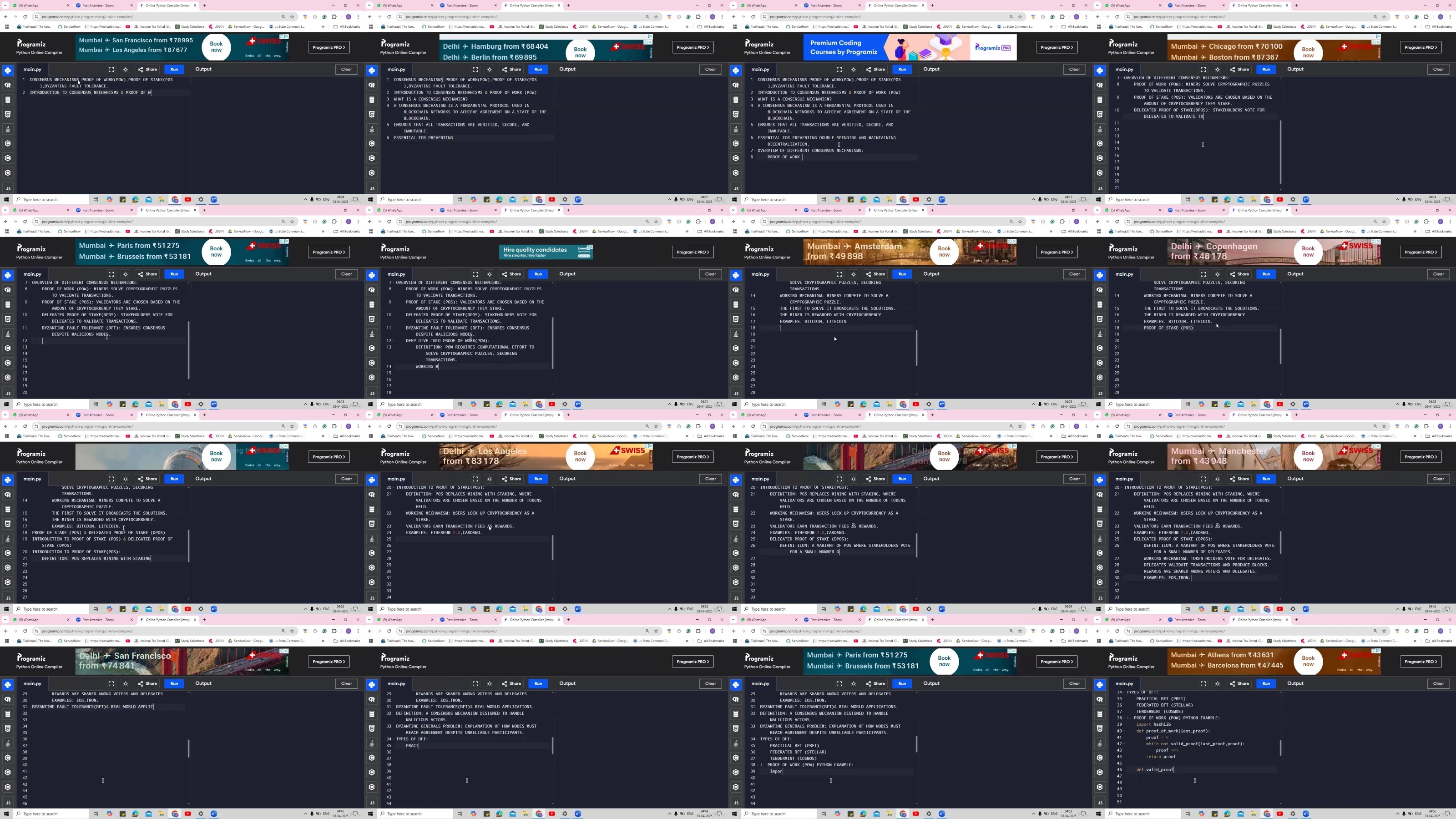Screen dimensions: 1456x819
Task: Select Python icon in Mumbai–San Francisco ad window
Action: 8,71
